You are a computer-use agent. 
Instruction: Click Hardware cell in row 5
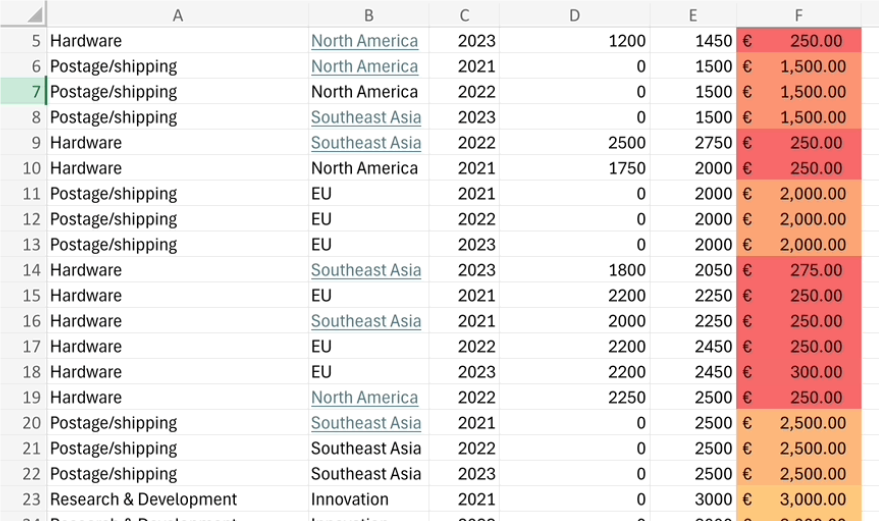click(177, 41)
